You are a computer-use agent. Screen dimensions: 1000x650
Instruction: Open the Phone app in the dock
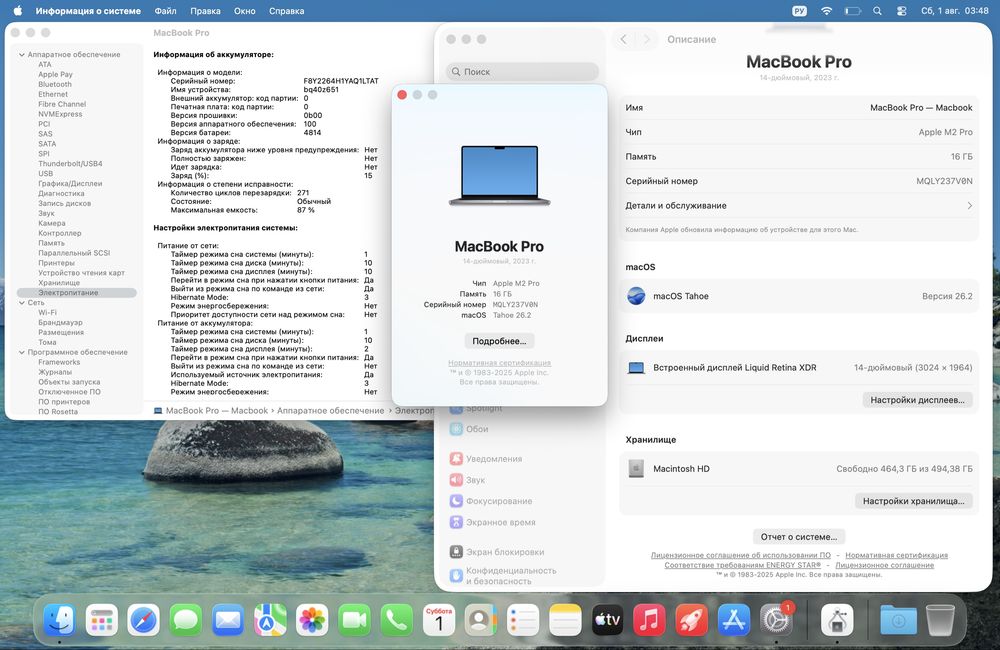396,619
